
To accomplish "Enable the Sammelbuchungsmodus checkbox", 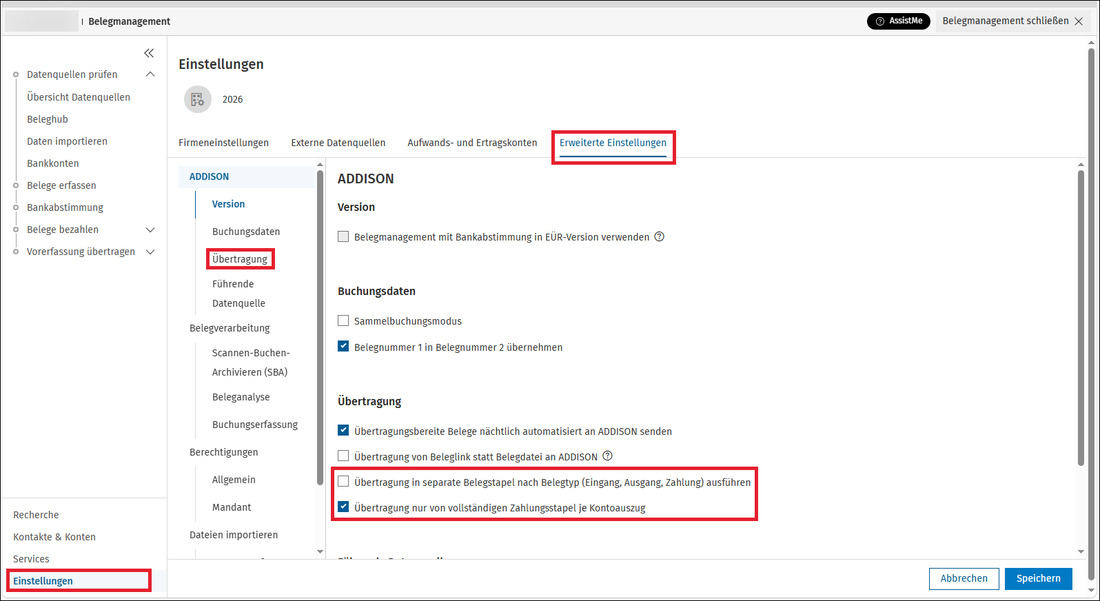I will pyautogui.click(x=343, y=320).
